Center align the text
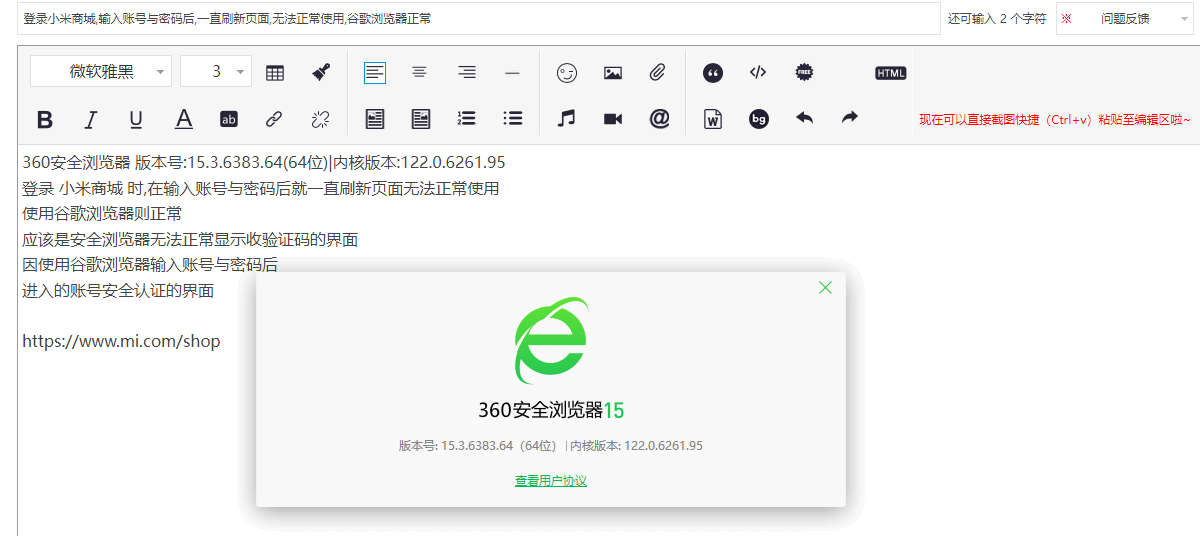 click(420, 72)
